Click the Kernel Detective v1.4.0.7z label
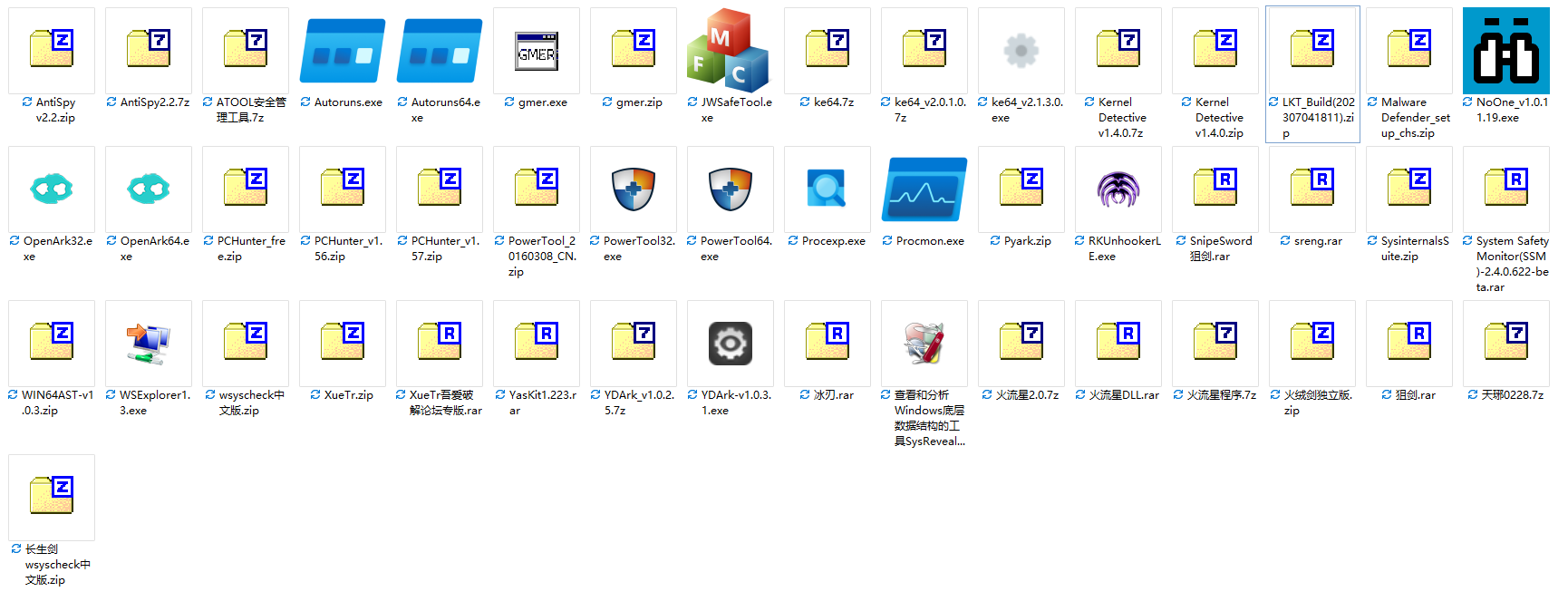Screen dimensions: 1568x611 (x=1122, y=118)
